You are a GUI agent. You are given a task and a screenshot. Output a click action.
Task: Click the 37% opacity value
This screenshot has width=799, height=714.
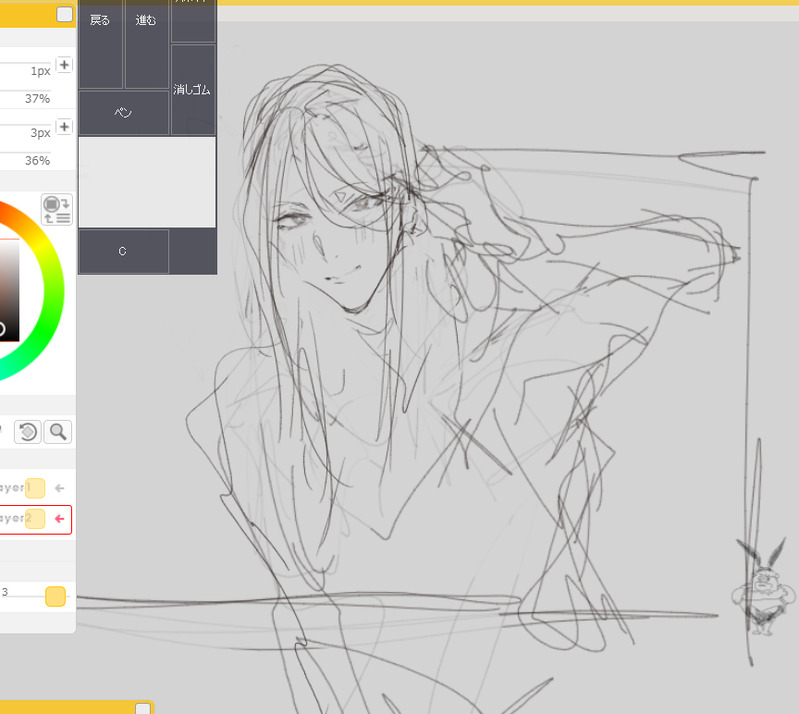click(x=38, y=99)
